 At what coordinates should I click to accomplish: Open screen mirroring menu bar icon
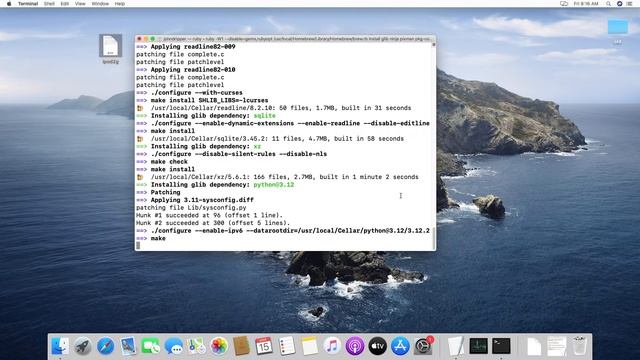[564, 4]
